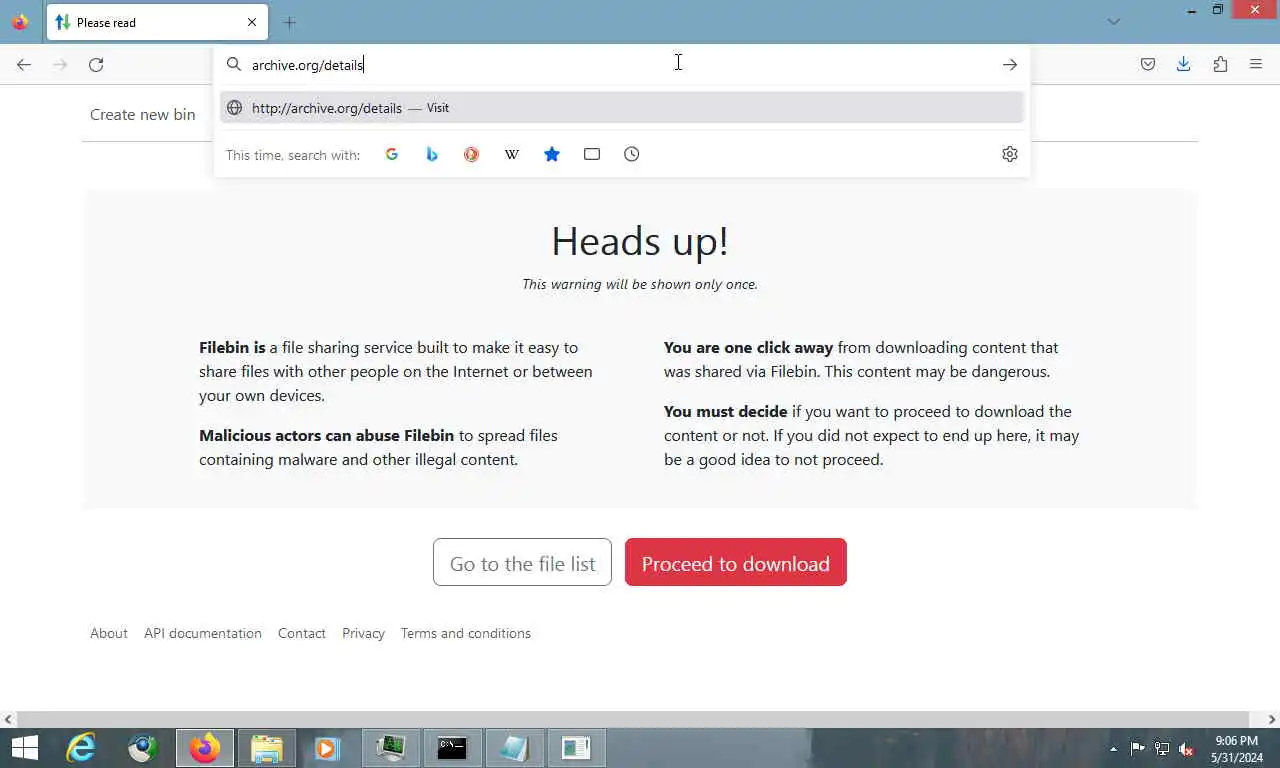Click Proceed to download button
The image size is (1280, 768).
coord(736,562)
